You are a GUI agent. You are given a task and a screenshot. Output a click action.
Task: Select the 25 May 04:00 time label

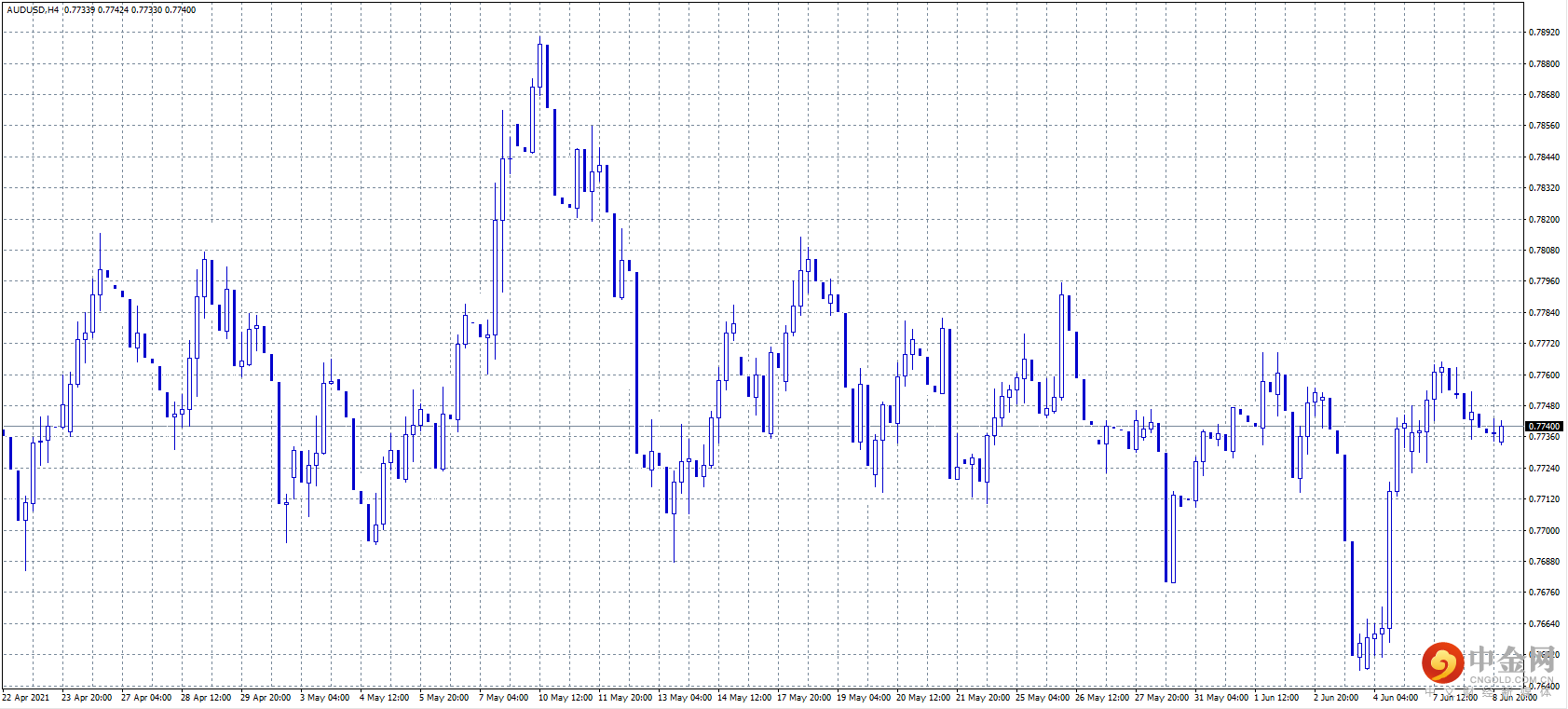(x=1043, y=698)
